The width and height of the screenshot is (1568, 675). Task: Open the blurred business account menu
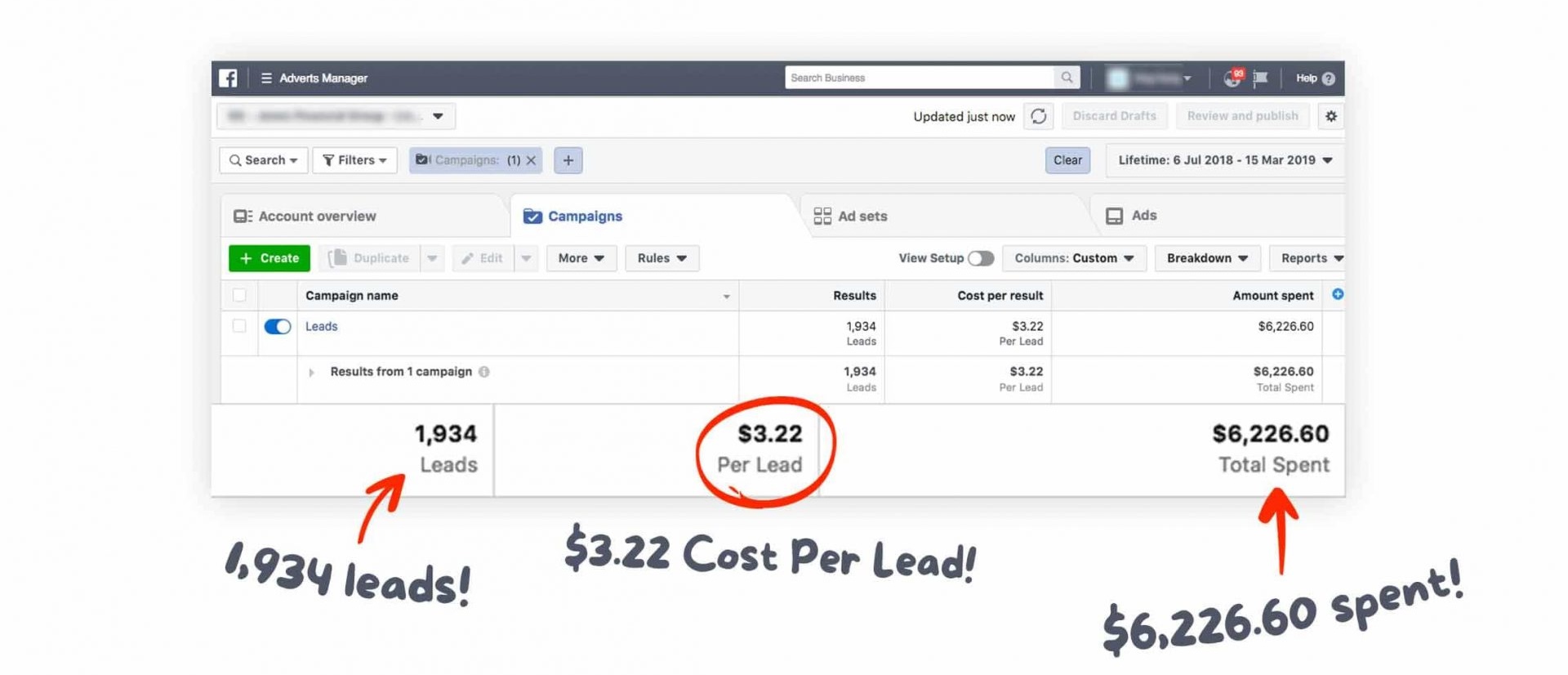pos(1148,78)
